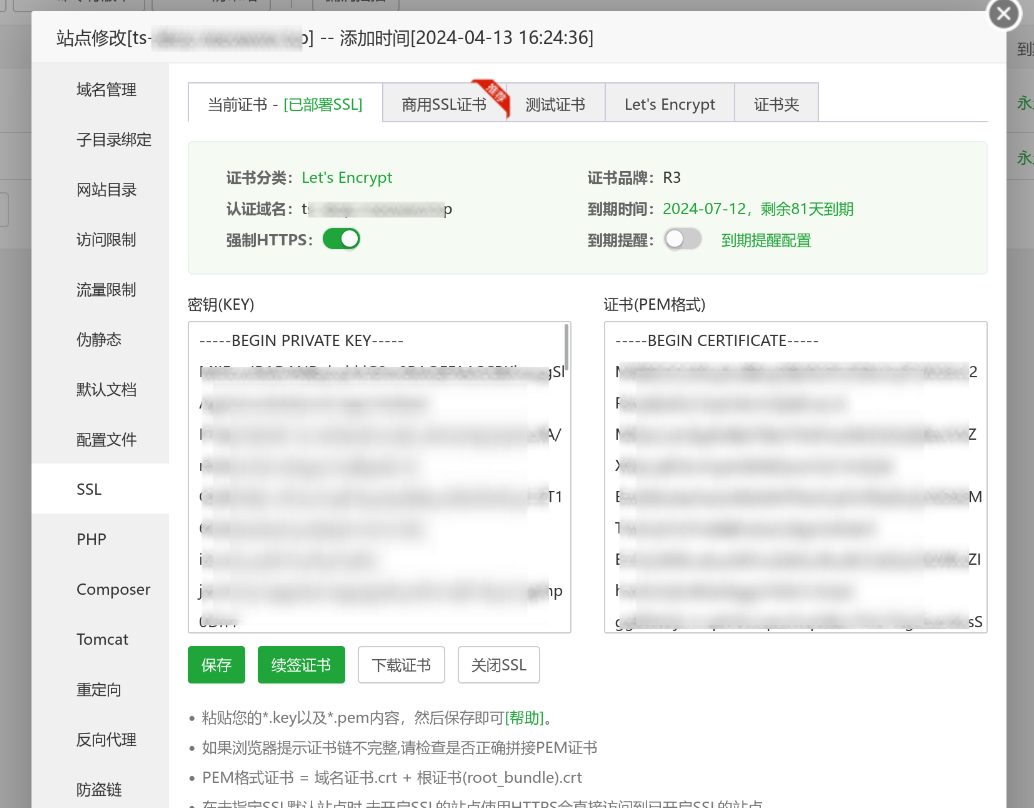Viewport: 1034px width, 808px height.
Task: Select the 当前证书 tab
Action: pos(284,104)
